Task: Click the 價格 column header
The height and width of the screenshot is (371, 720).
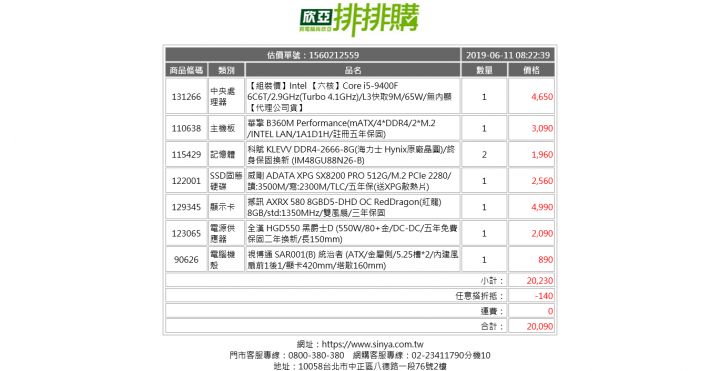Action: [x=531, y=70]
